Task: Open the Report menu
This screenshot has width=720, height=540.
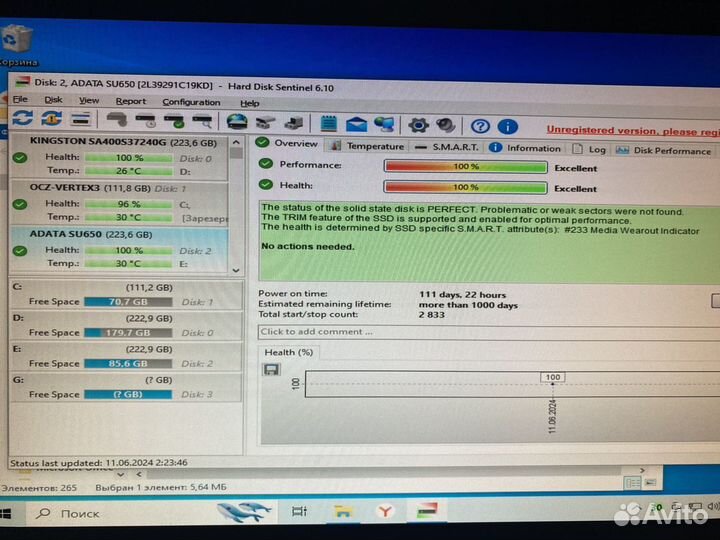Action: click(131, 101)
